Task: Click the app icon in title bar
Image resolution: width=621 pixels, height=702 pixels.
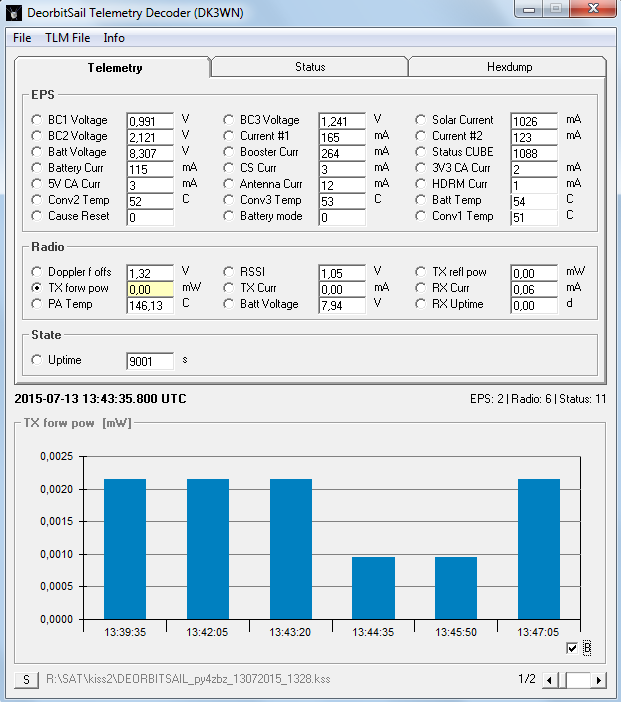Action: (x=15, y=13)
